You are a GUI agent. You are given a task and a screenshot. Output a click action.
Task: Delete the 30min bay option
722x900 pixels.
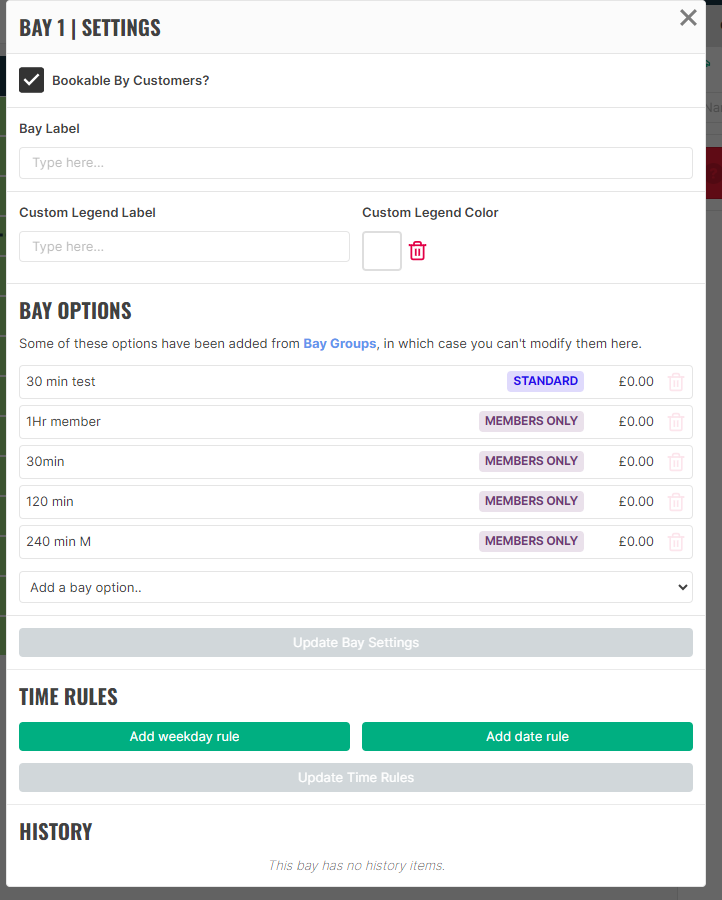tap(676, 462)
